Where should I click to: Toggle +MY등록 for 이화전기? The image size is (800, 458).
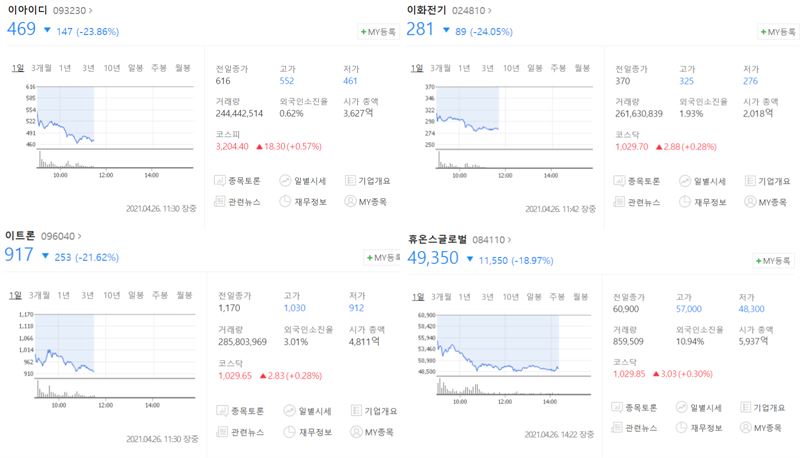tap(775, 32)
